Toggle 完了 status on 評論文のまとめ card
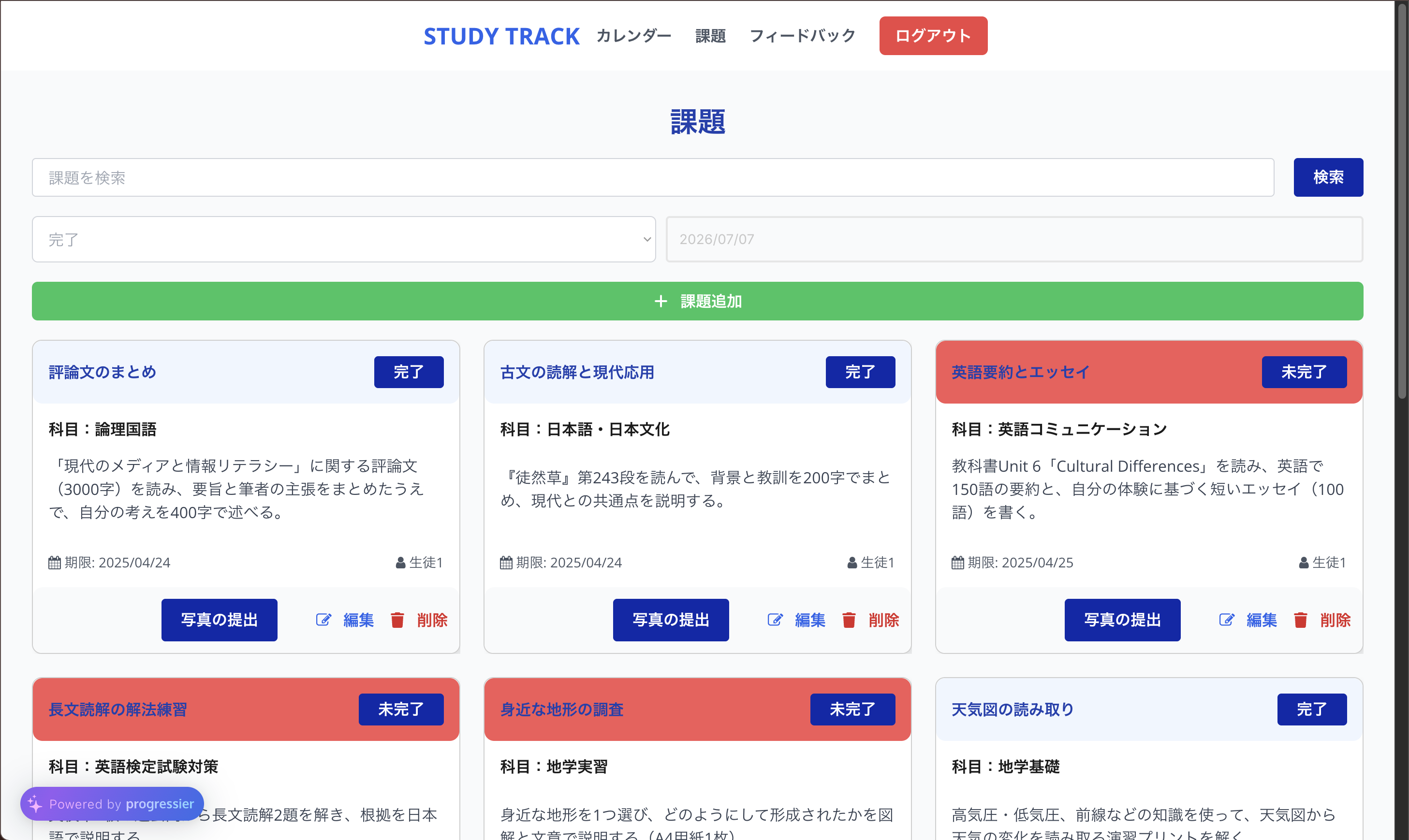The image size is (1409, 840). pos(409,372)
